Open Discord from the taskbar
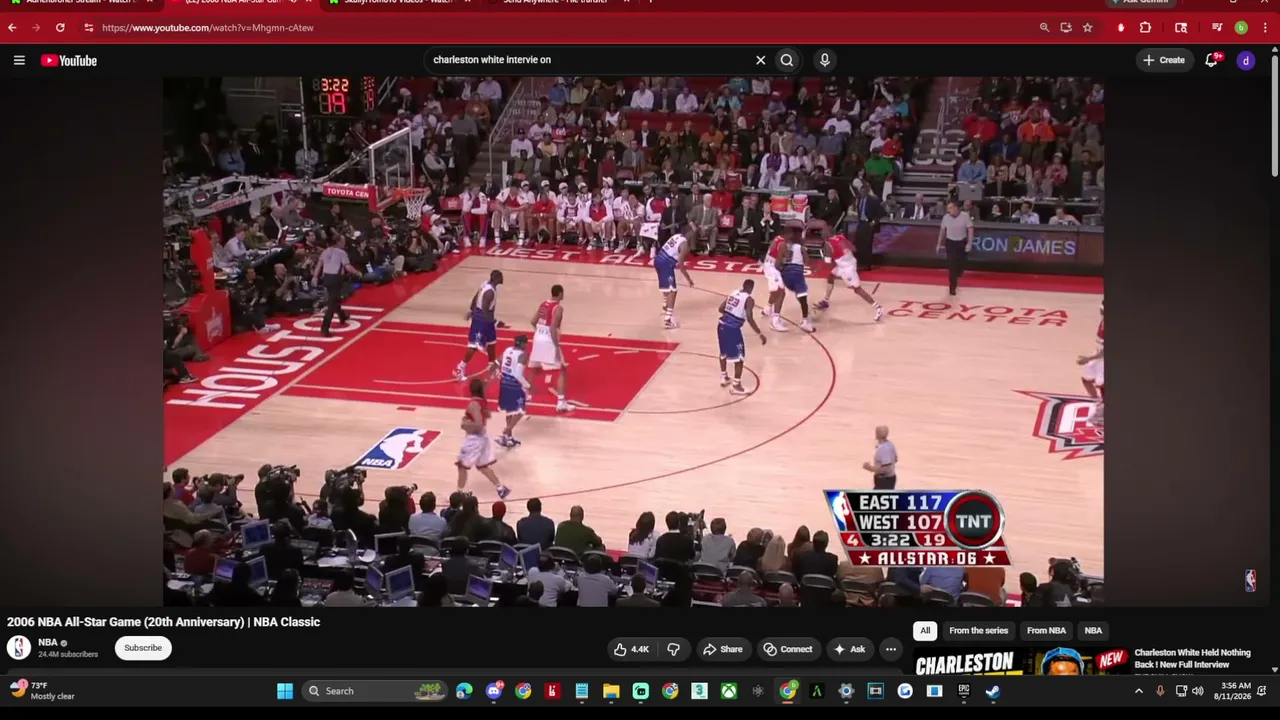 pyautogui.click(x=494, y=691)
